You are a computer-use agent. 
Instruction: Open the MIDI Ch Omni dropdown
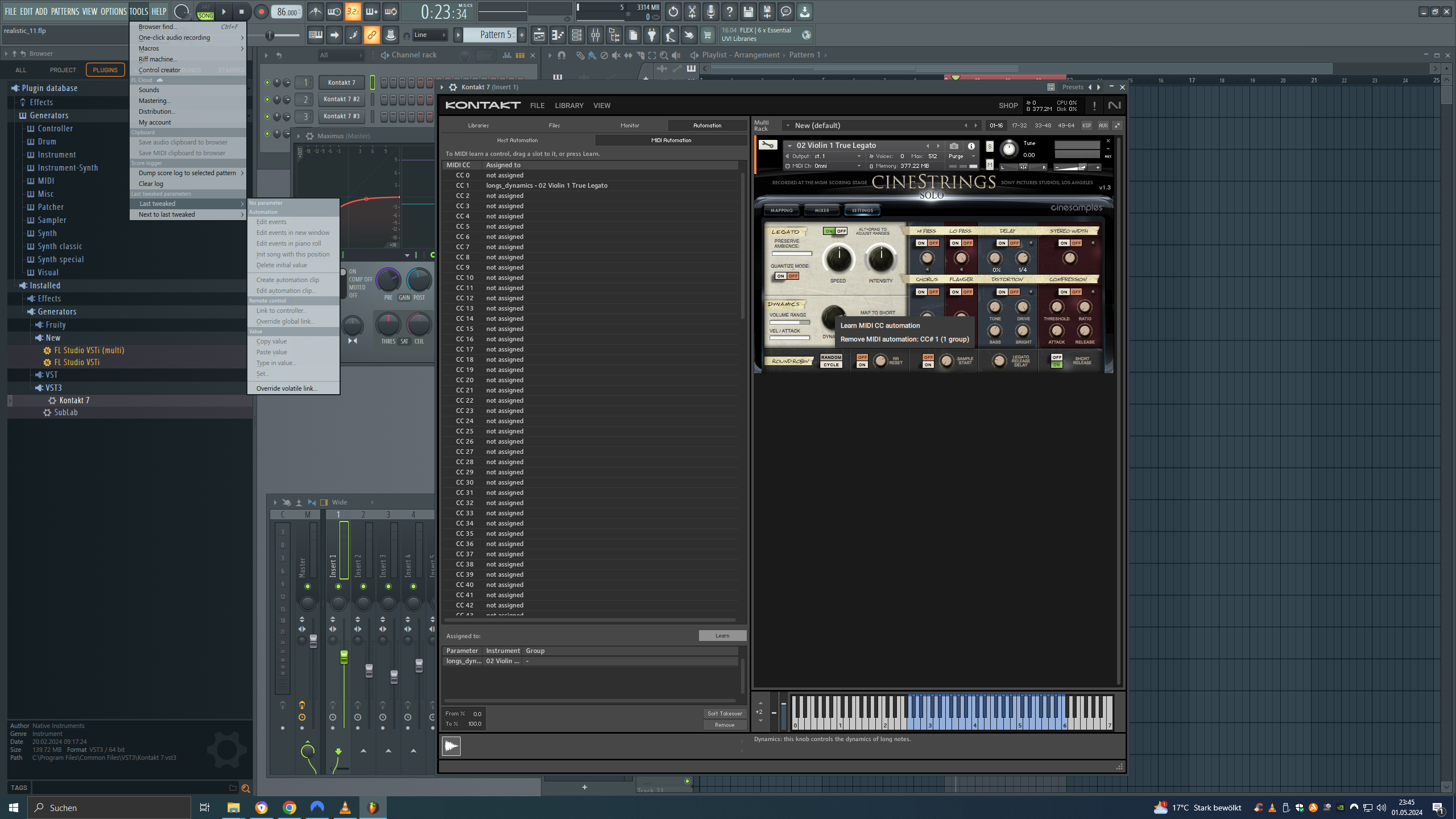824,166
